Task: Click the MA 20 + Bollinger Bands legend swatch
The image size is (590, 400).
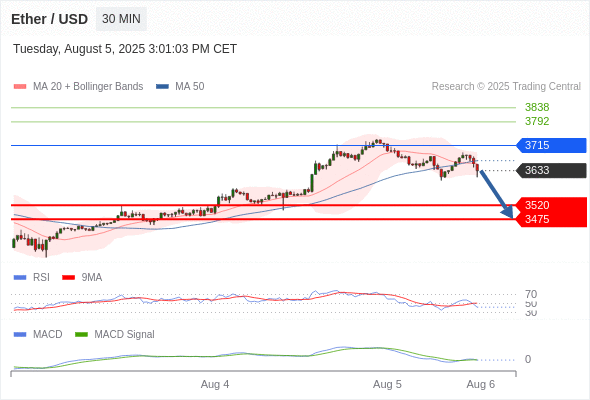Action: pos(20,87)
